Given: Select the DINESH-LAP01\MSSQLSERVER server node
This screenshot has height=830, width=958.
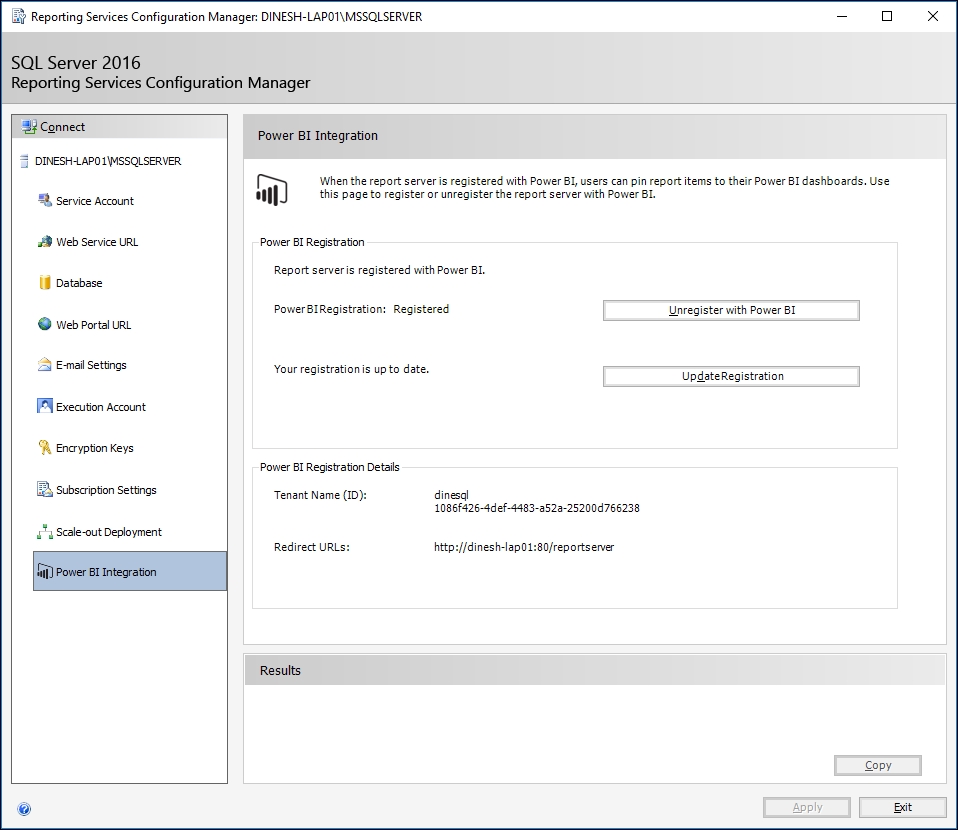Looking at the screenshot, I should coord(100,161).
